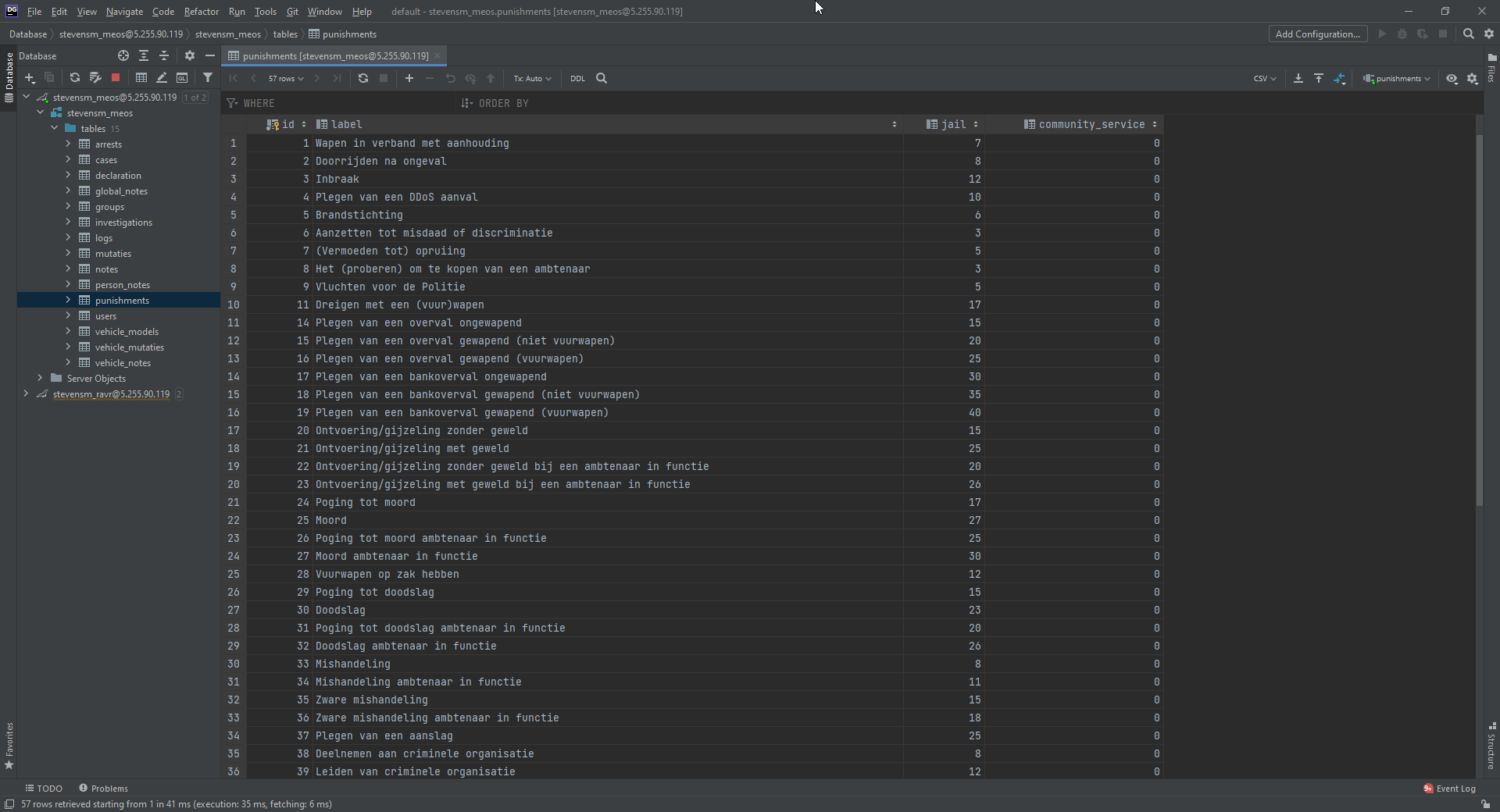Screen dimensions: 1500x812
Task: Open the export data download icon
Action: tap(1298, 78)
